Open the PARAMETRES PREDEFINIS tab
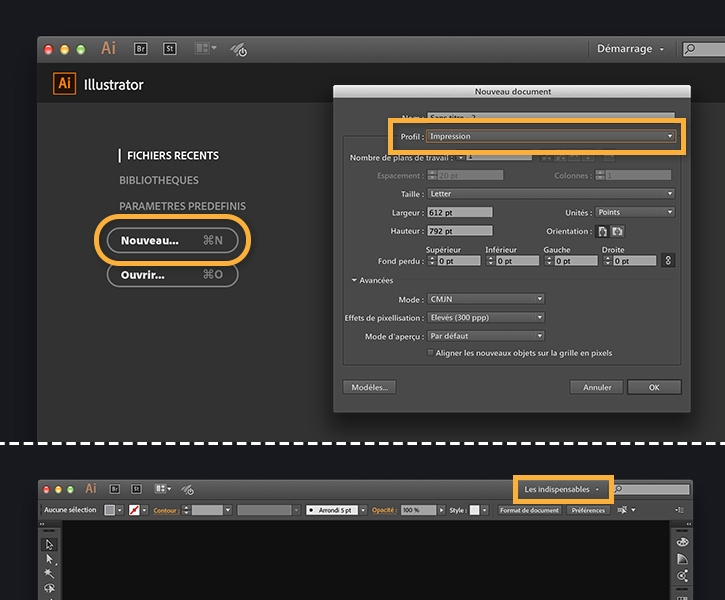This screenshot has height=600, width=725. (x=183, y=206)
